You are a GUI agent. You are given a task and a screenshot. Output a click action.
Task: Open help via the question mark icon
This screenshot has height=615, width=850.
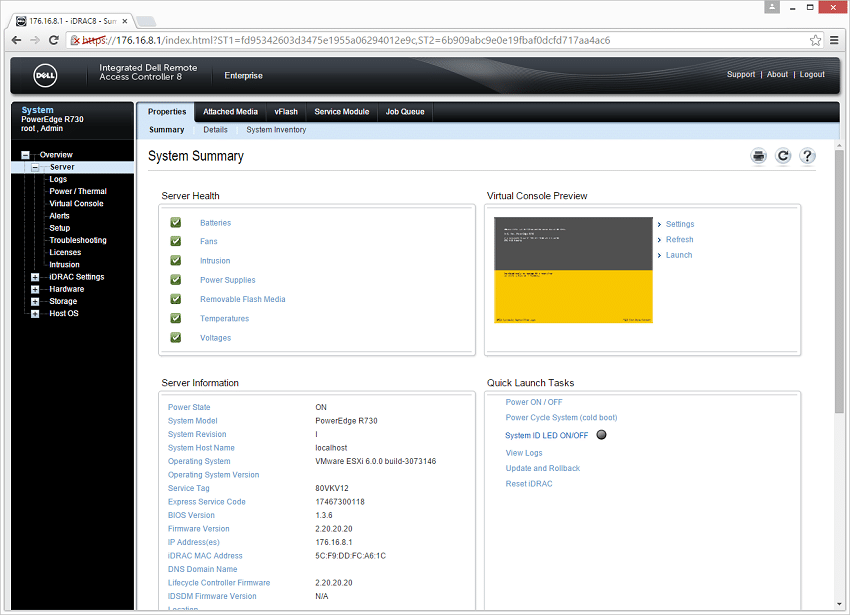807,156
